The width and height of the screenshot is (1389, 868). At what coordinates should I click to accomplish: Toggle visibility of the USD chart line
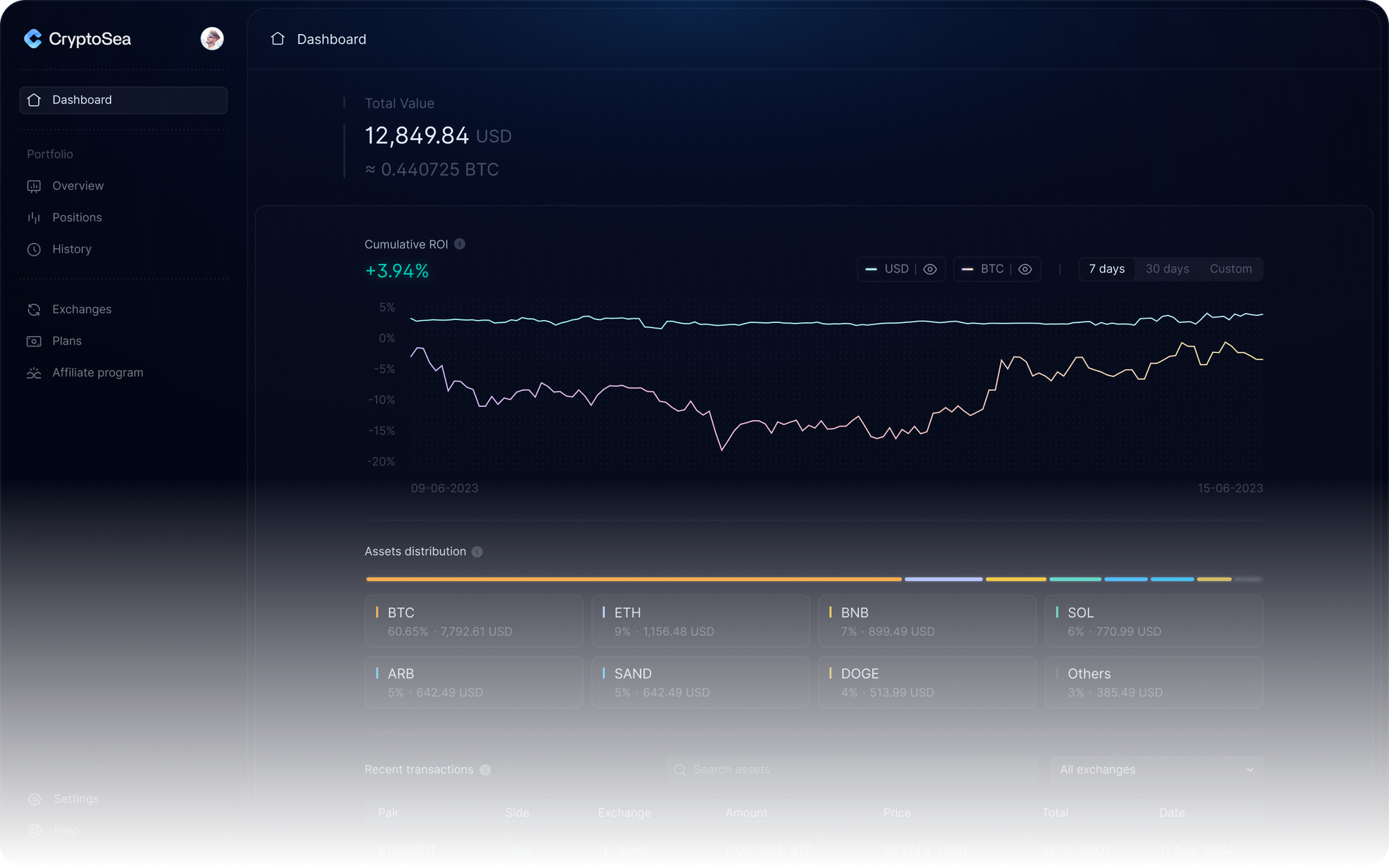930,269
